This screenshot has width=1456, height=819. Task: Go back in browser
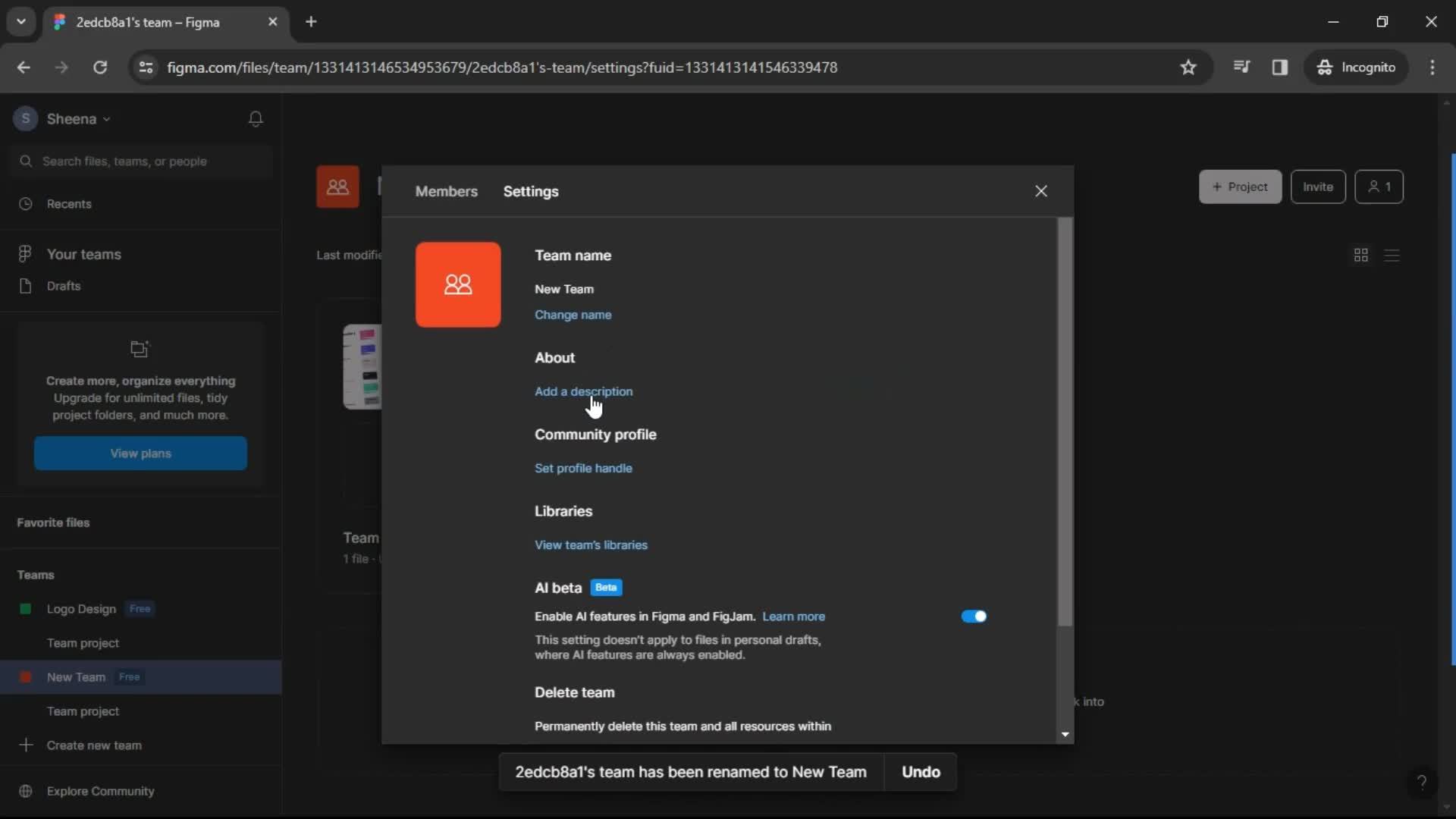[x=24, y=67]
